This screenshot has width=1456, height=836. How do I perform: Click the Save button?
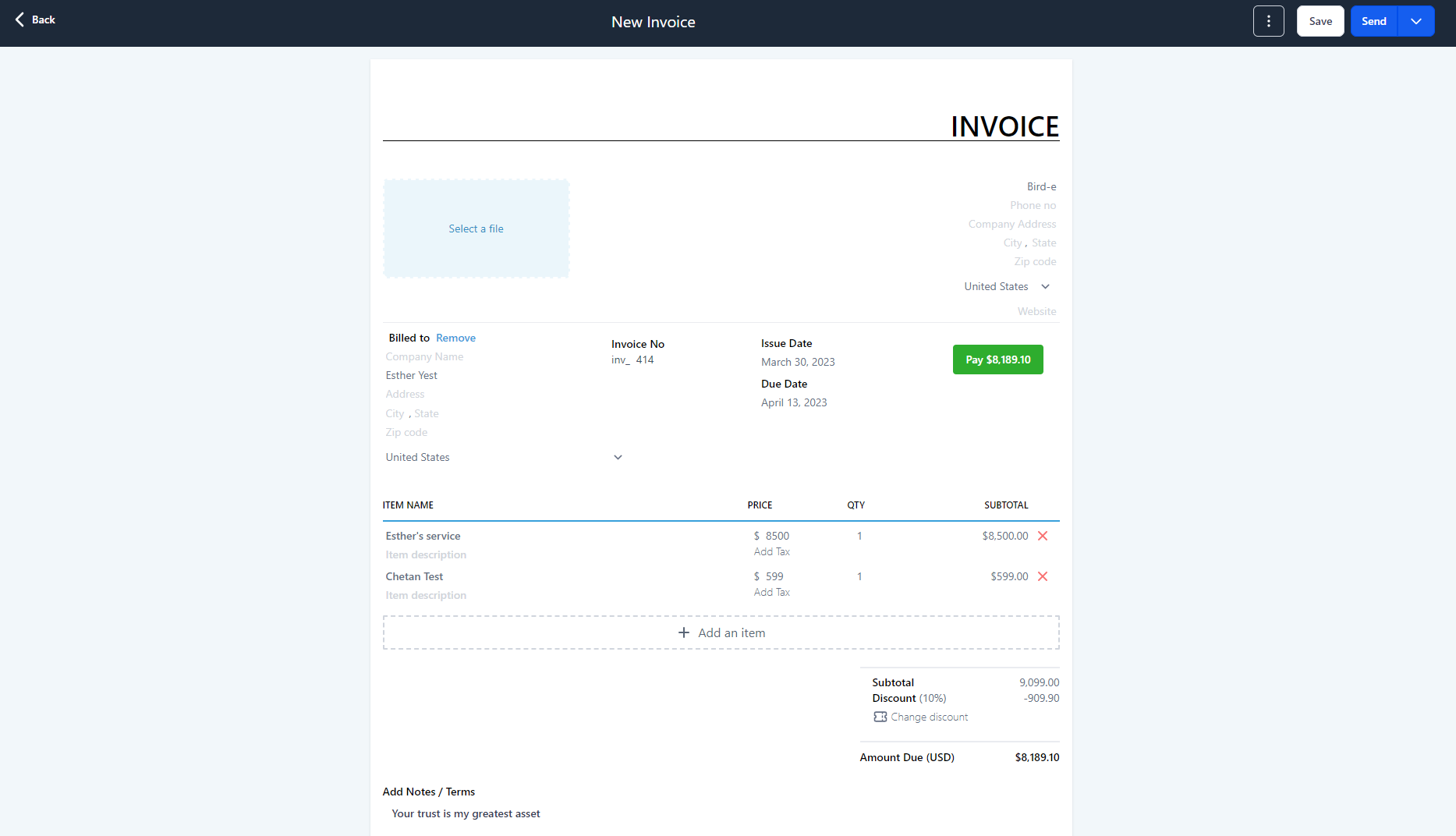(1320, 21)
